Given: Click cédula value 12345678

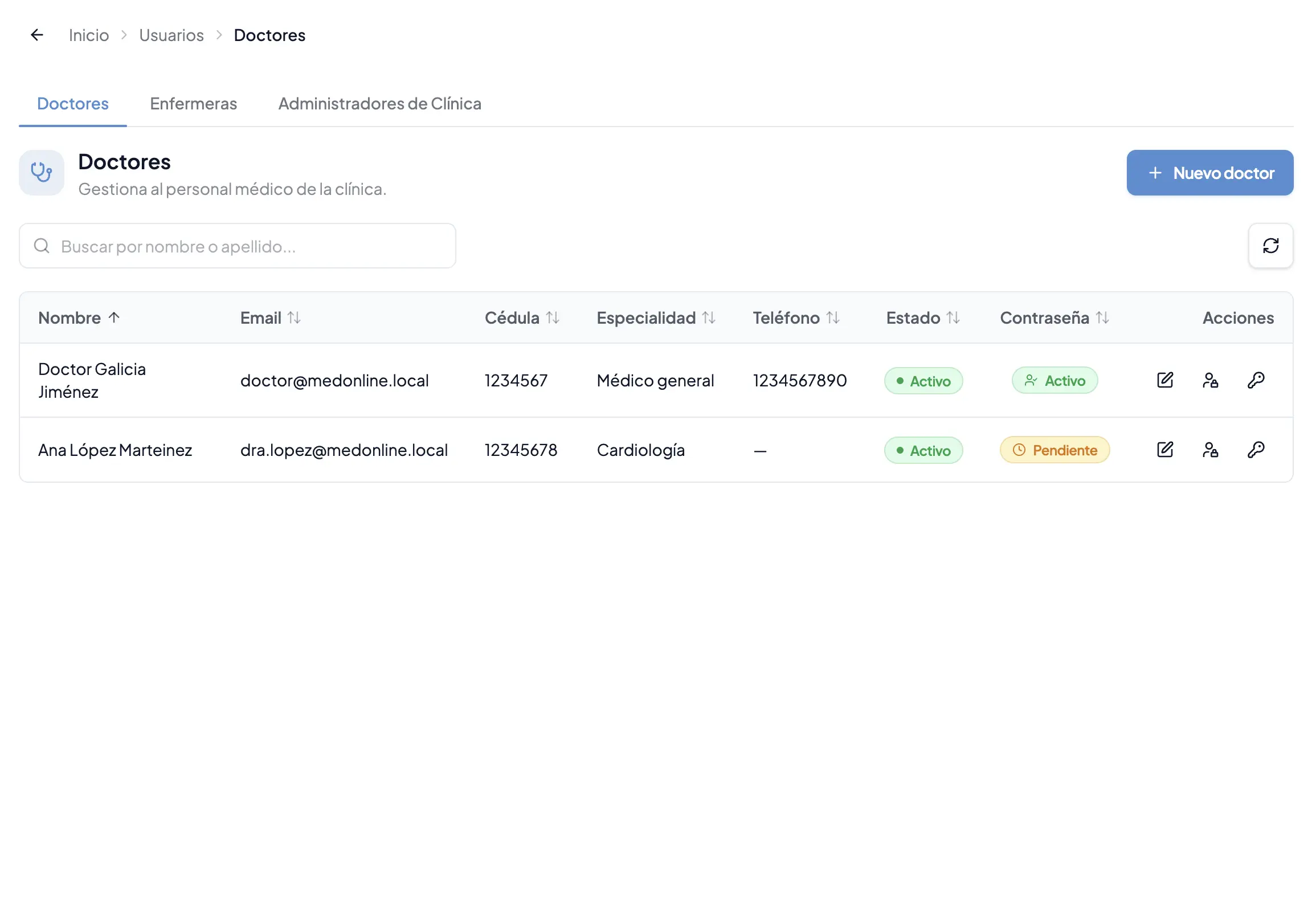Looking at the screenshot, I should [521, 450].
